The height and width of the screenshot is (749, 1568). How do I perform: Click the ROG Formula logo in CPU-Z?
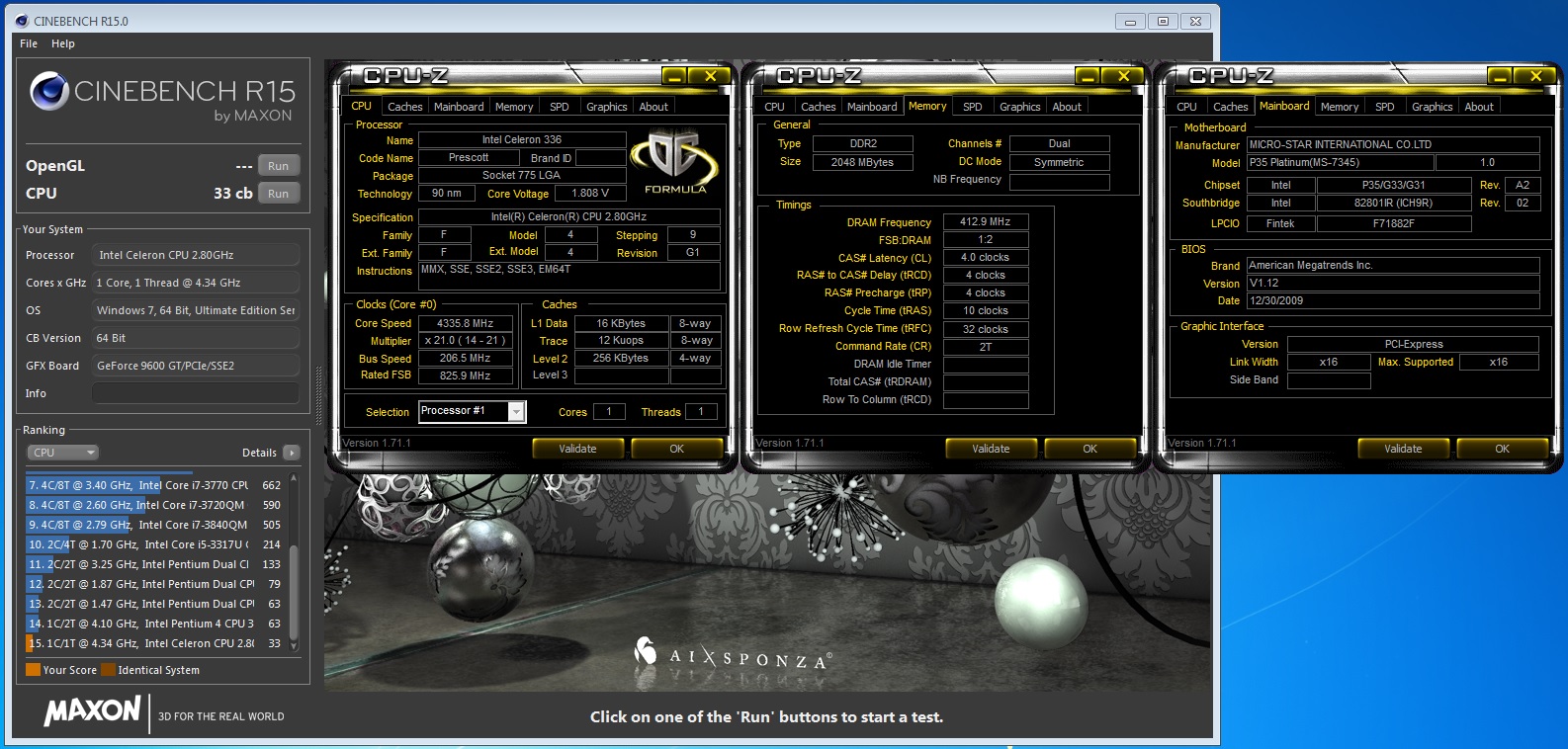pos(676,160)
